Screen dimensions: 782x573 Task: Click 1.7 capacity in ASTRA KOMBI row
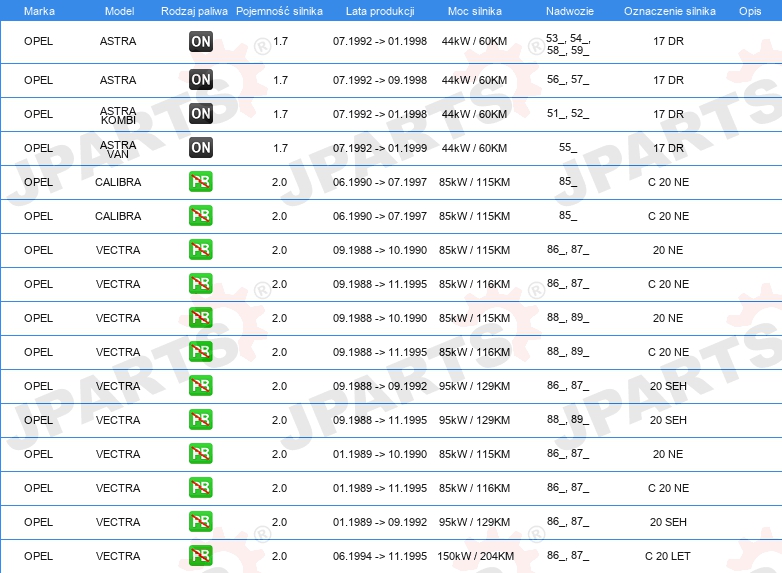point(280,114)
